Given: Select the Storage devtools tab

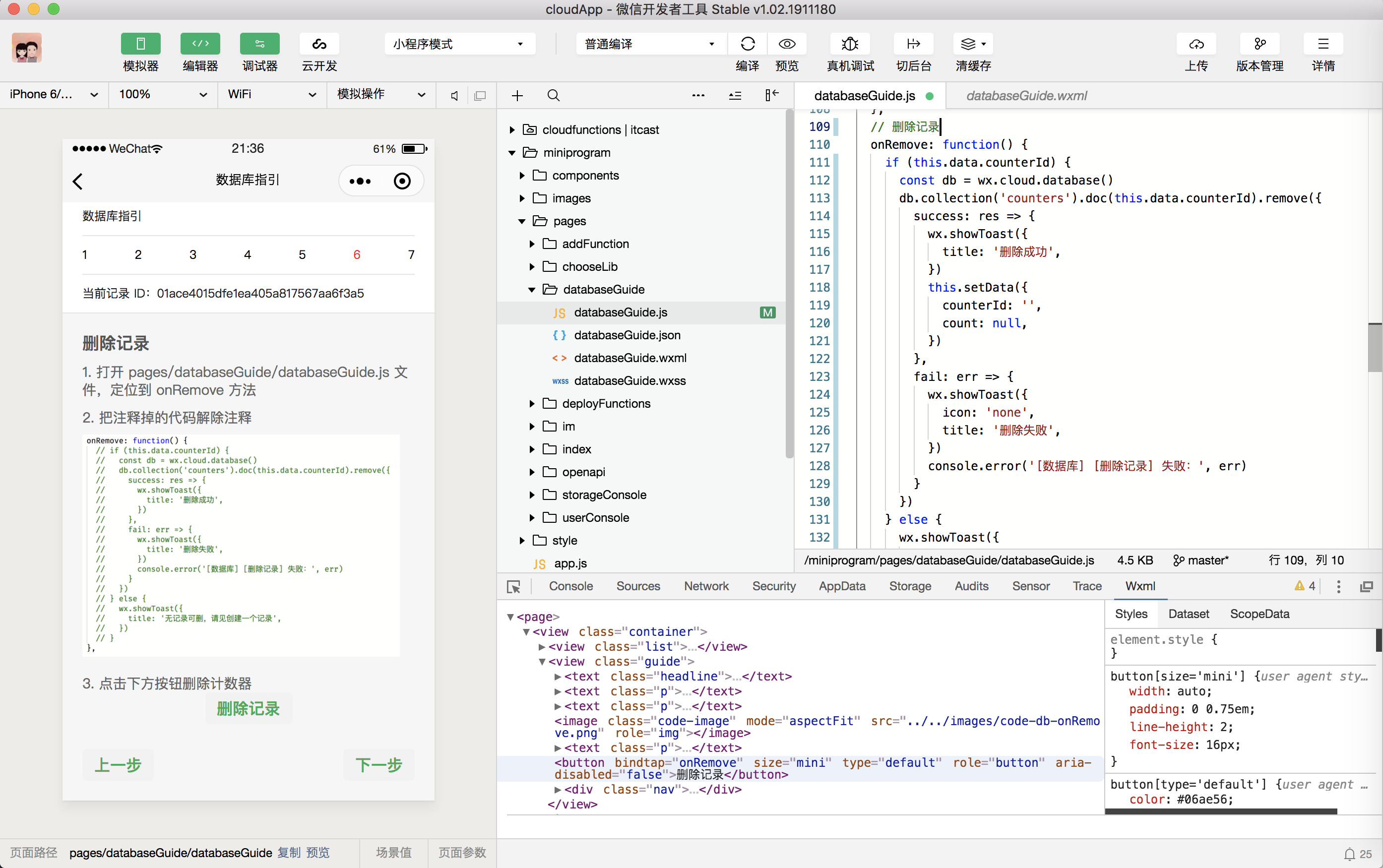Looking at the screenshot, I should point(910,586).
